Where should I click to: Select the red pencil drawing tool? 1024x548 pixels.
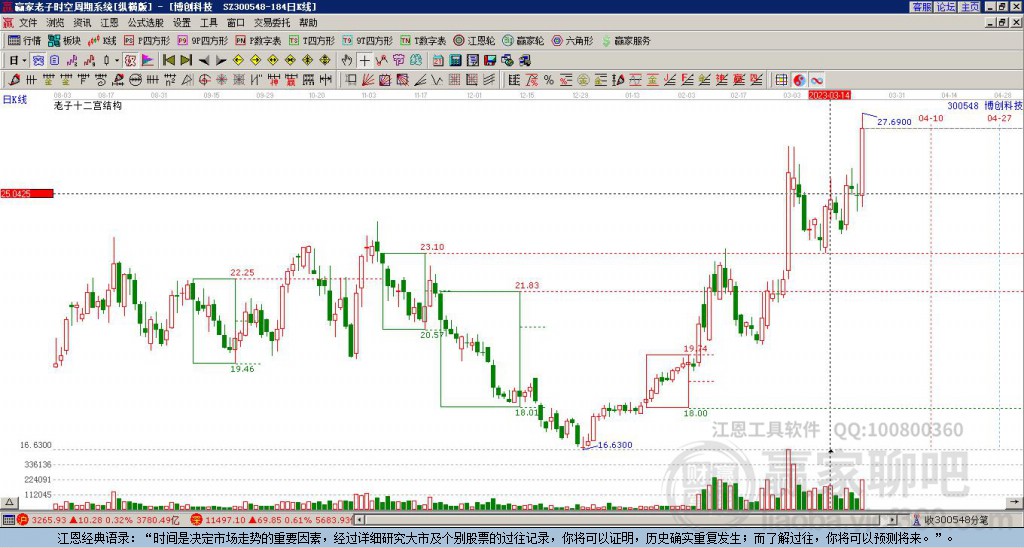tap(14, 80)
